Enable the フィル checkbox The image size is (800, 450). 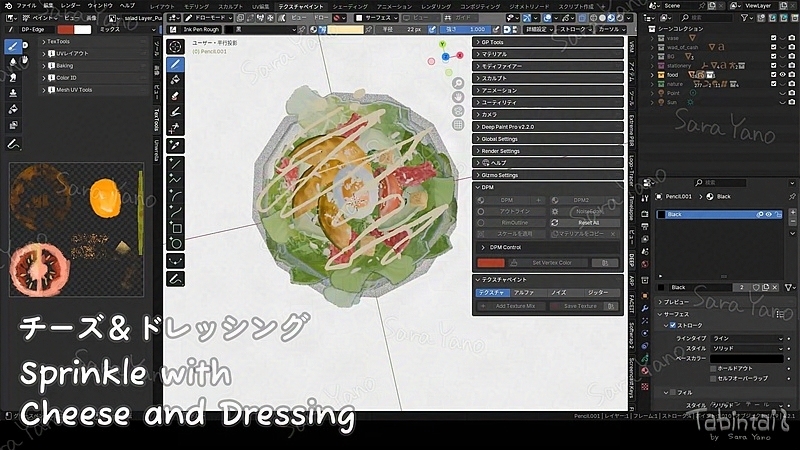672,392
